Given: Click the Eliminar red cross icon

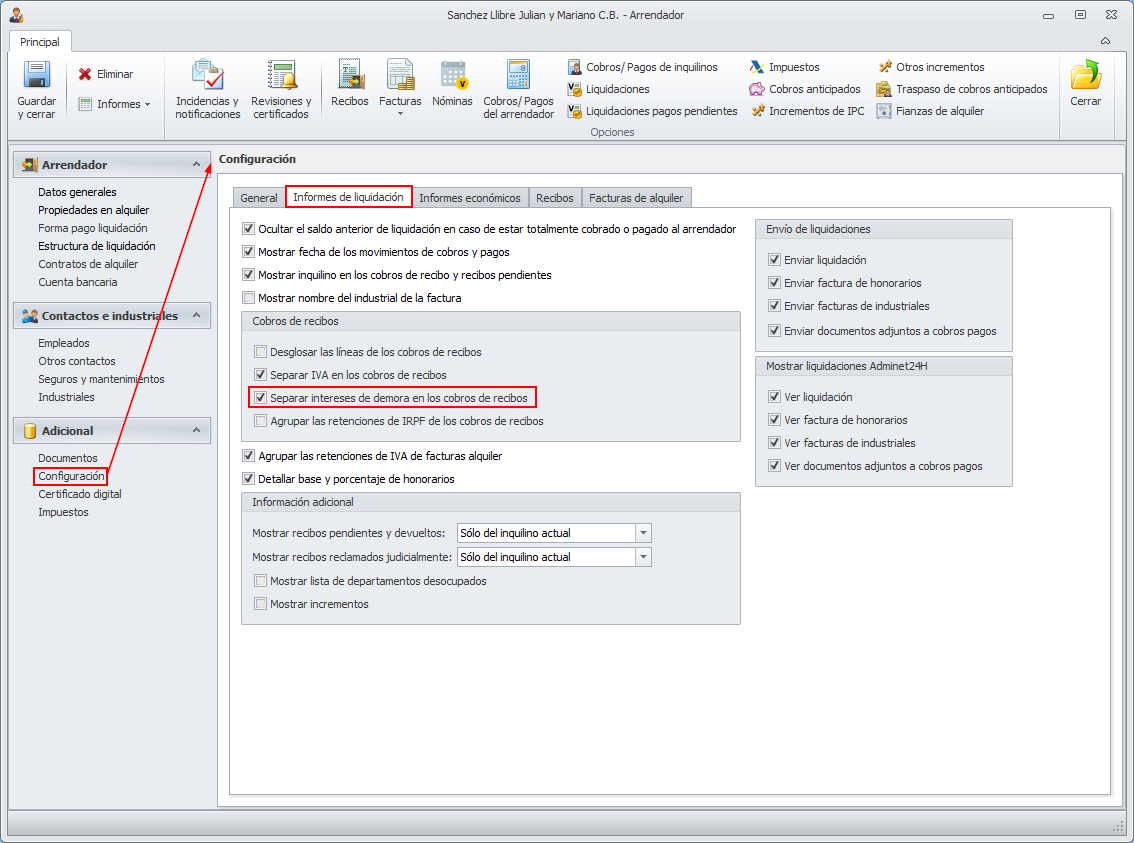Looking at the screenshot, I should [85, 74].
